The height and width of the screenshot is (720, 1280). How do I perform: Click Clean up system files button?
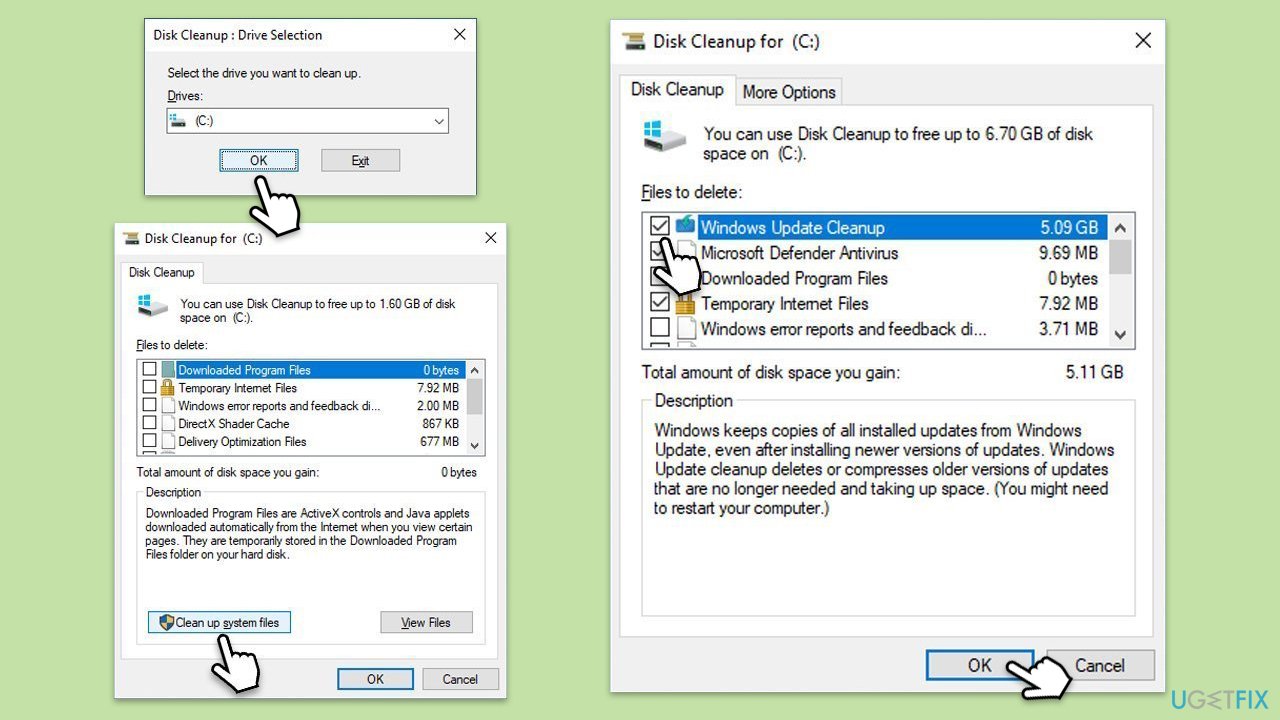click(x=219, y=622)
